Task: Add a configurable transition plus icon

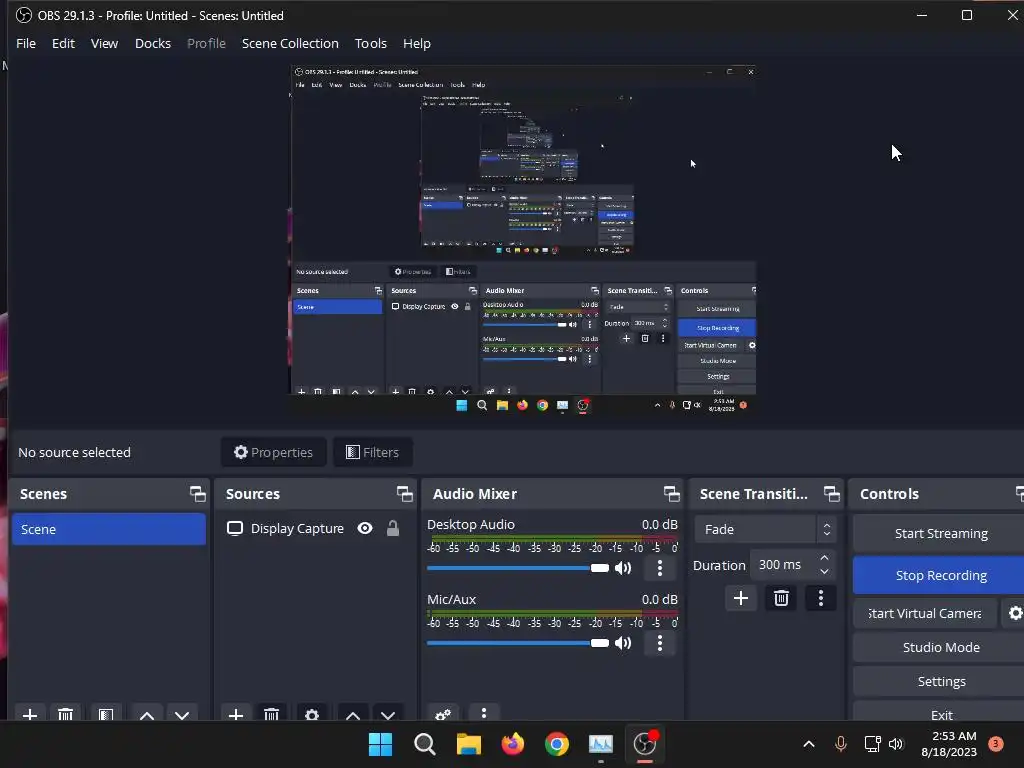Action: coord(741,598)
